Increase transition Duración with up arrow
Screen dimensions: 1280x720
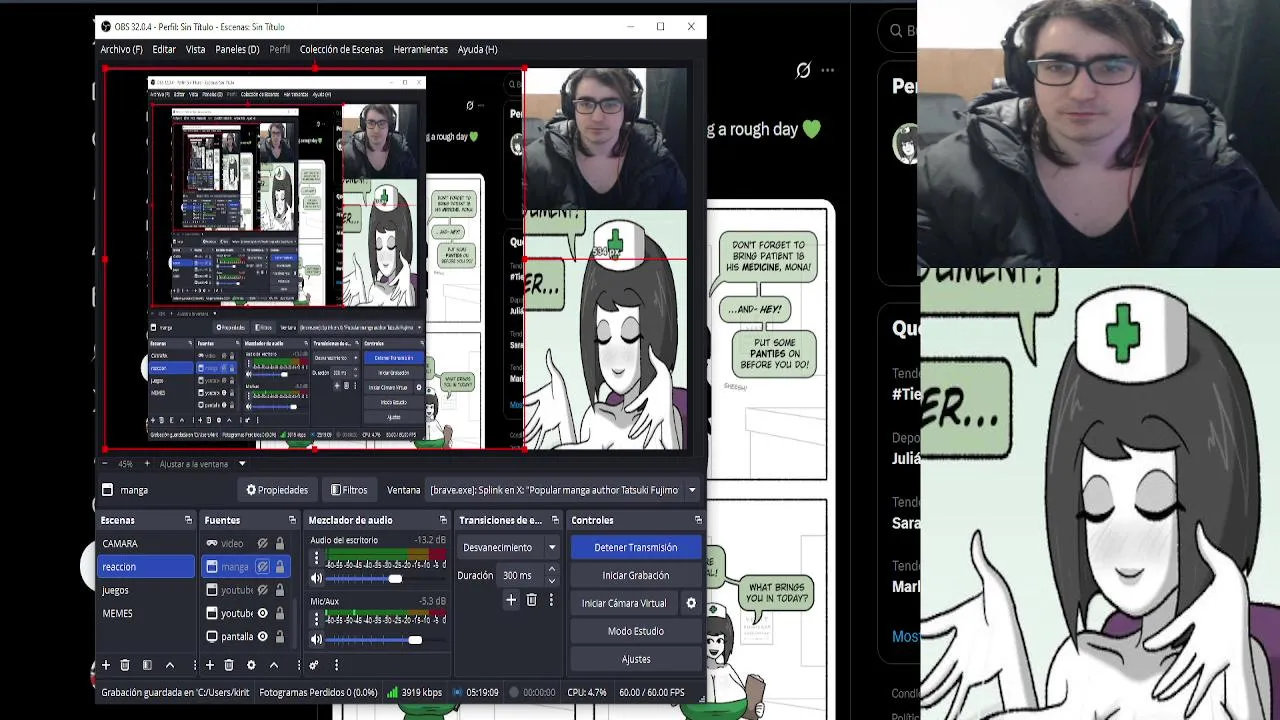click(551, 570)
